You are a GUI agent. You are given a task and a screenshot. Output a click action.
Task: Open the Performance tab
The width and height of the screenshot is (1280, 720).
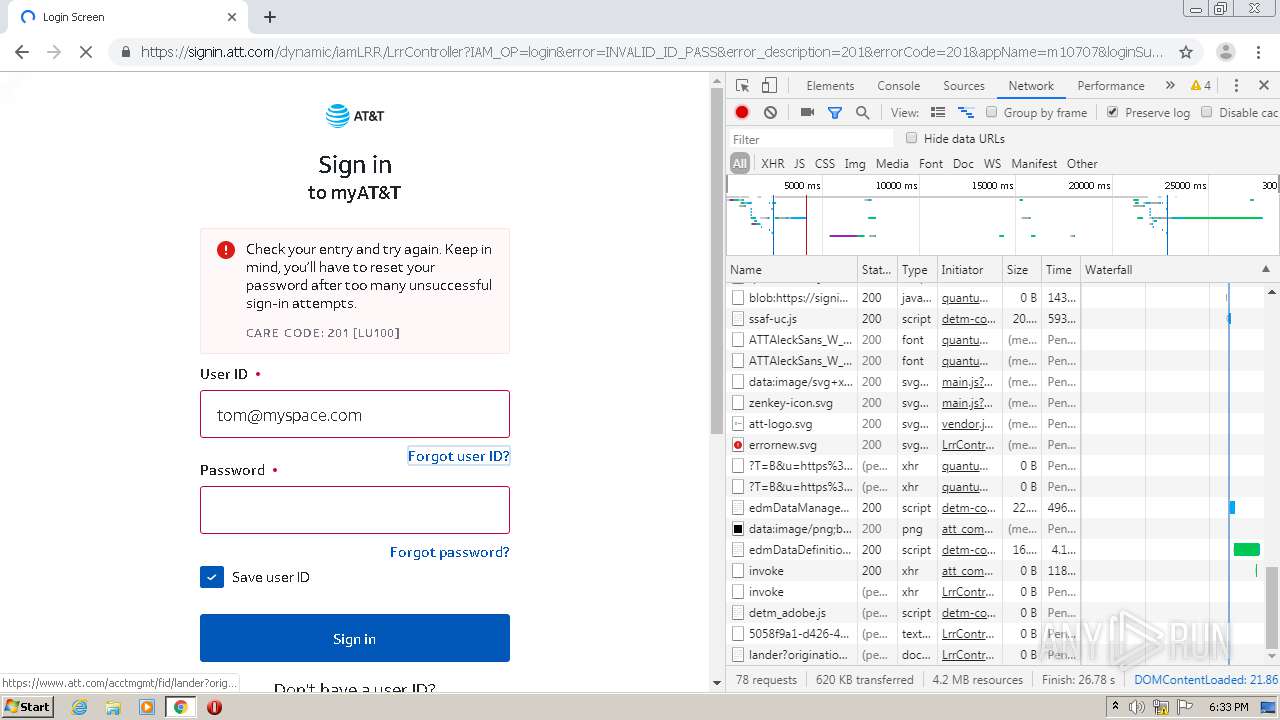(x=1110, y=86)
